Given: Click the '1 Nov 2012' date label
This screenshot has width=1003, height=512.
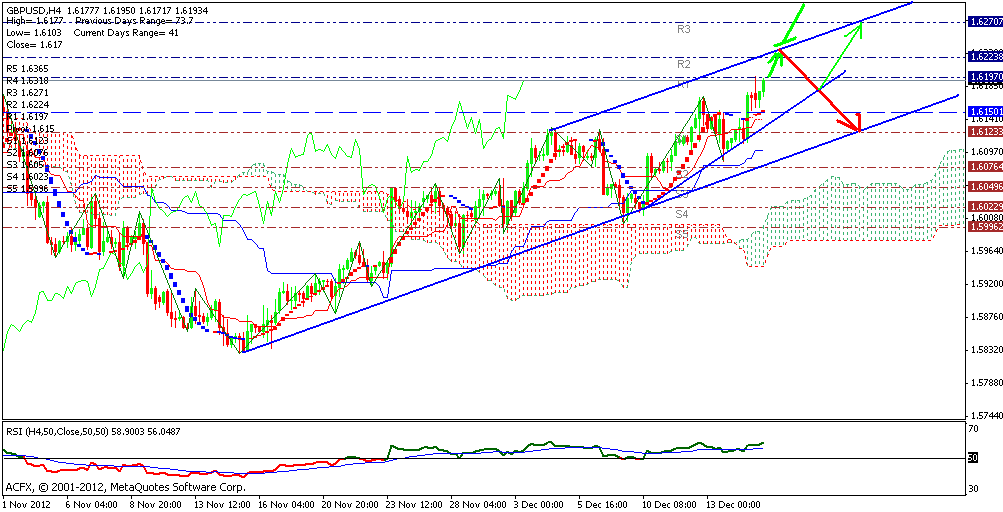Looking at the screenshot, I should (x=29, y=506).
